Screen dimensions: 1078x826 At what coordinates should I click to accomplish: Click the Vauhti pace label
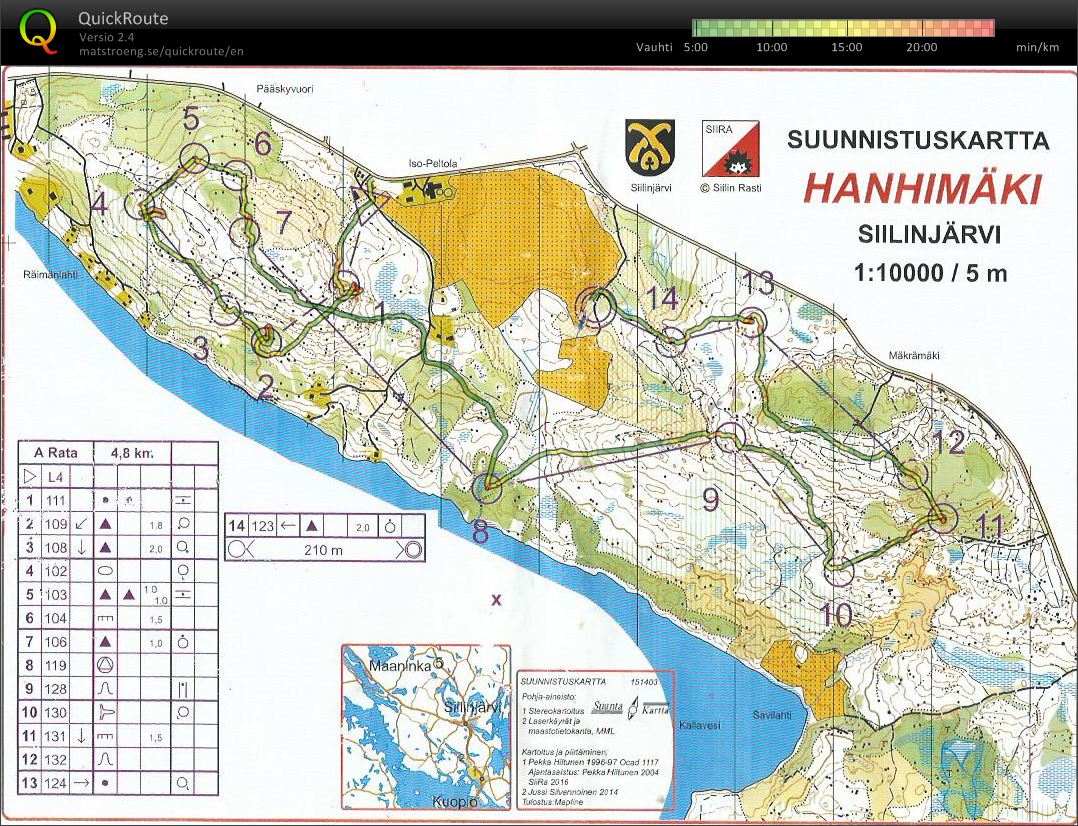[654, 47]
